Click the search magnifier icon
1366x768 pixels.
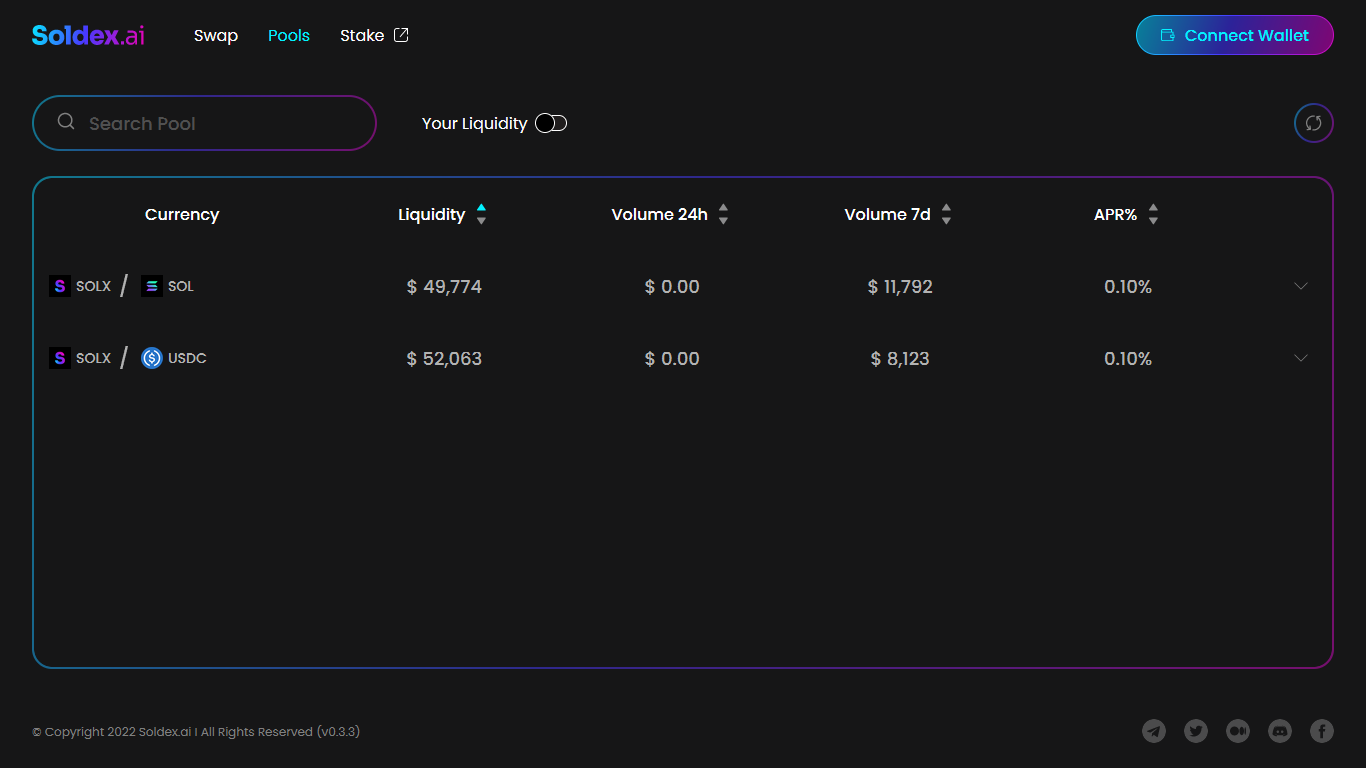66,121
